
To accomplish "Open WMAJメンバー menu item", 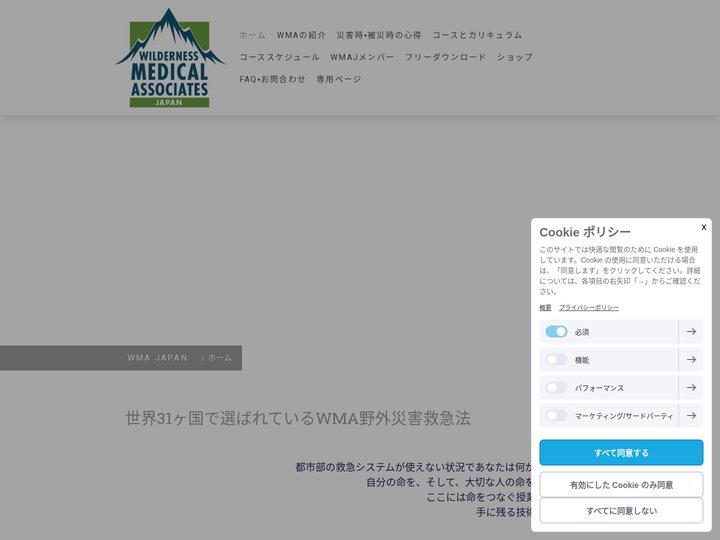I will click(x=362, y=57).
